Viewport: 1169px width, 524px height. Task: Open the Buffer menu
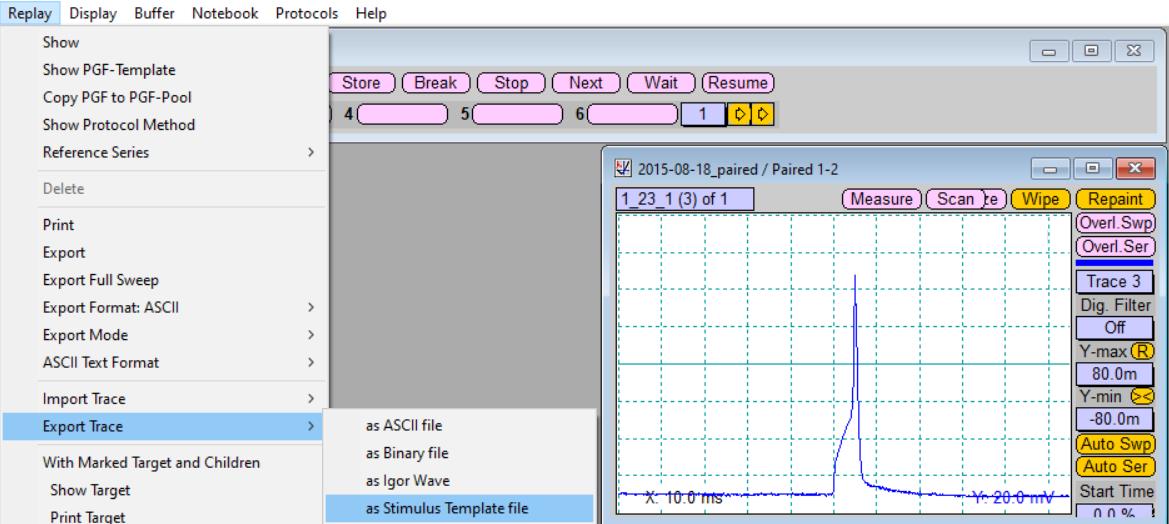[x=154, y=13]
